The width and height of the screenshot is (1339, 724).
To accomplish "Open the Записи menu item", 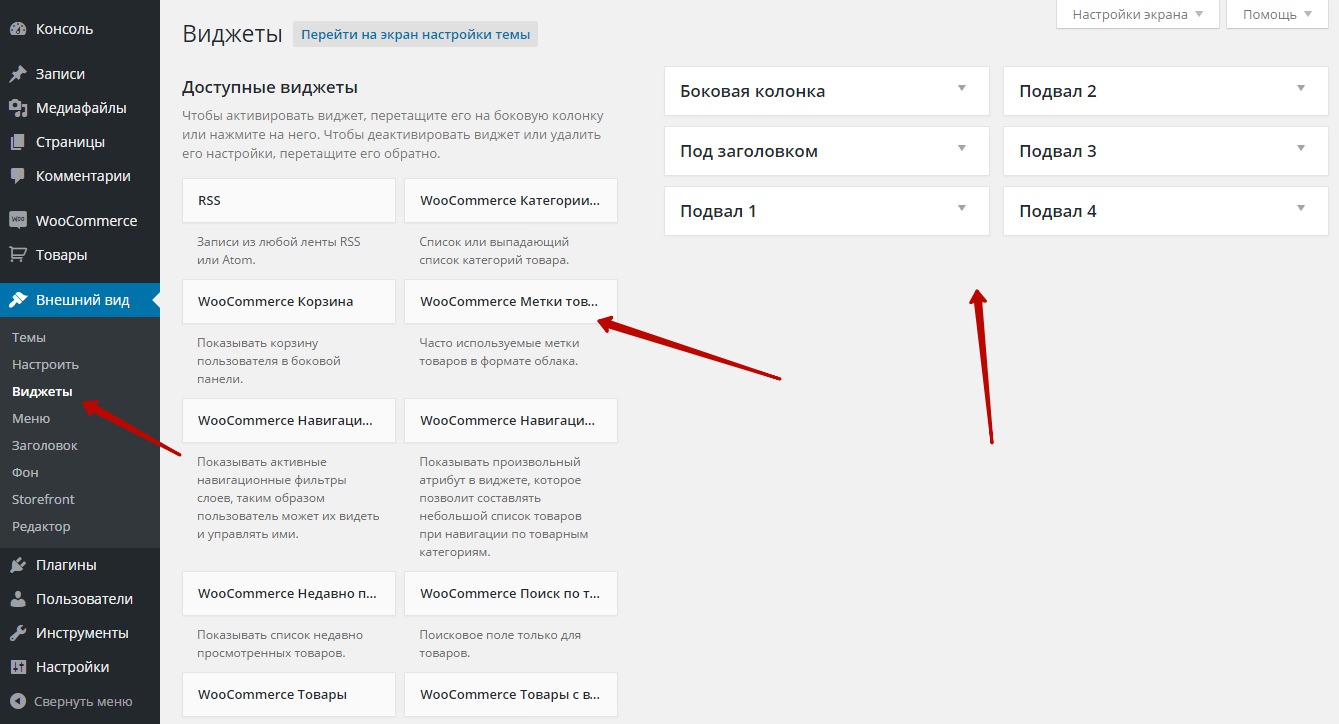I will tap(80, 74).
